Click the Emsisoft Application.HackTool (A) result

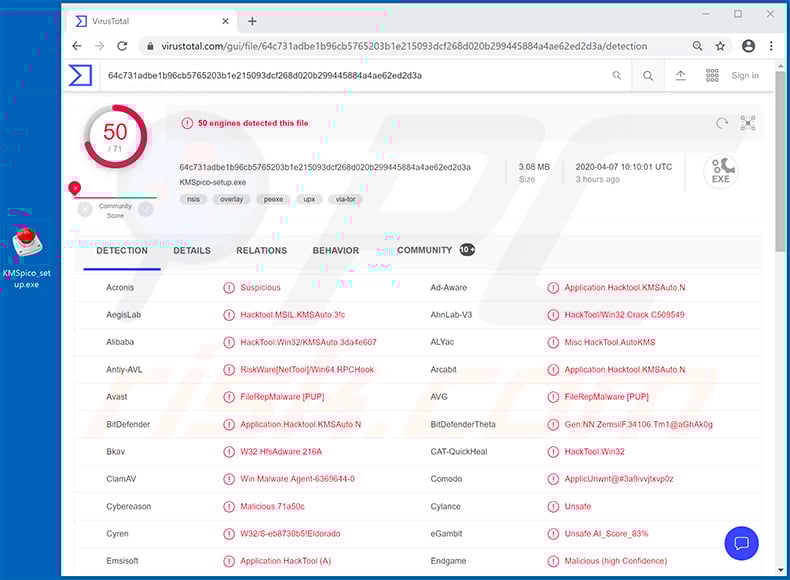[x=286, y=561]
